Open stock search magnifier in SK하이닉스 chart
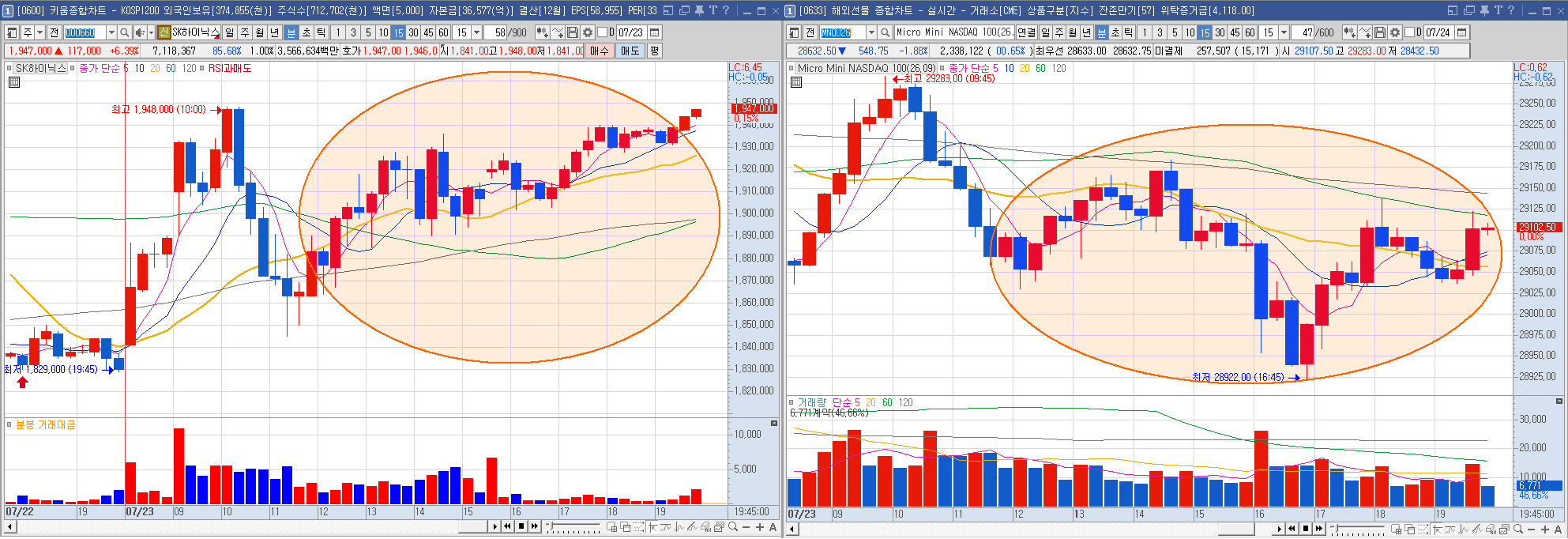This screenshot has height=539, width=1568. 125,32
